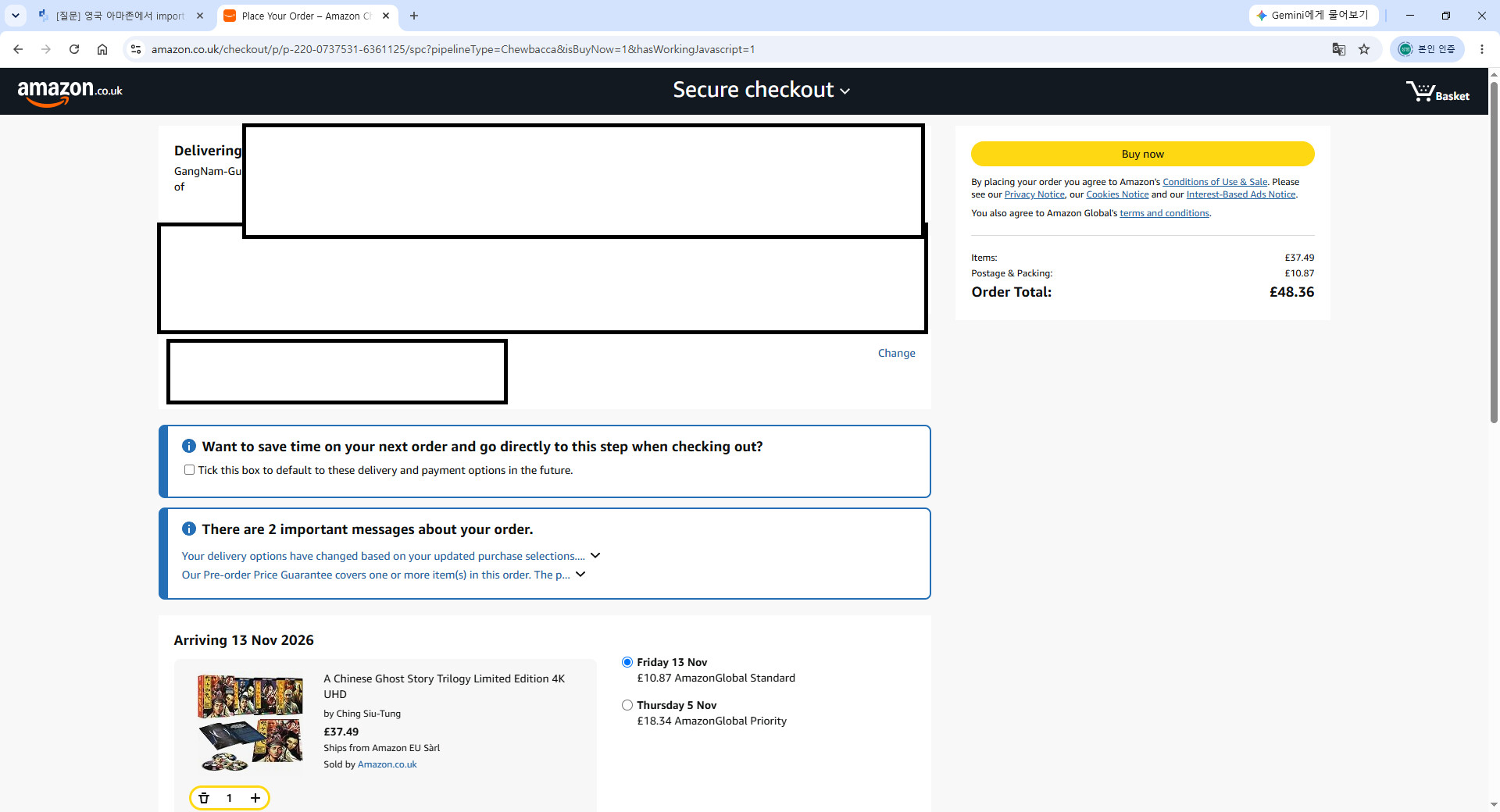
Task: Click the Items £37.49 value in summary
Action: click(1300, 258)
